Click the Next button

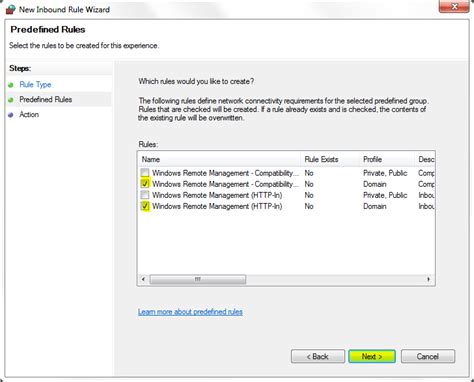click(372, 356)
